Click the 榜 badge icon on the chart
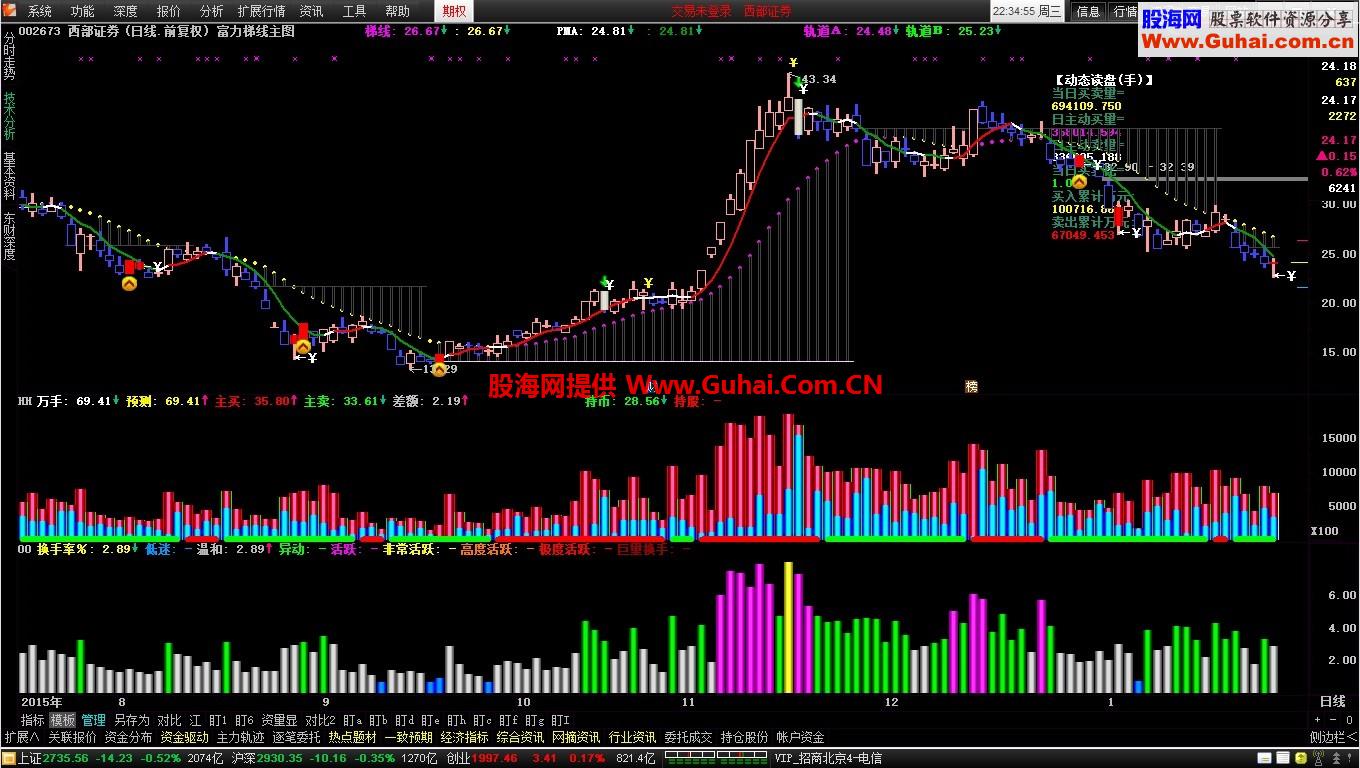Screen dimensions: 1360x768 tap(971, 386)
